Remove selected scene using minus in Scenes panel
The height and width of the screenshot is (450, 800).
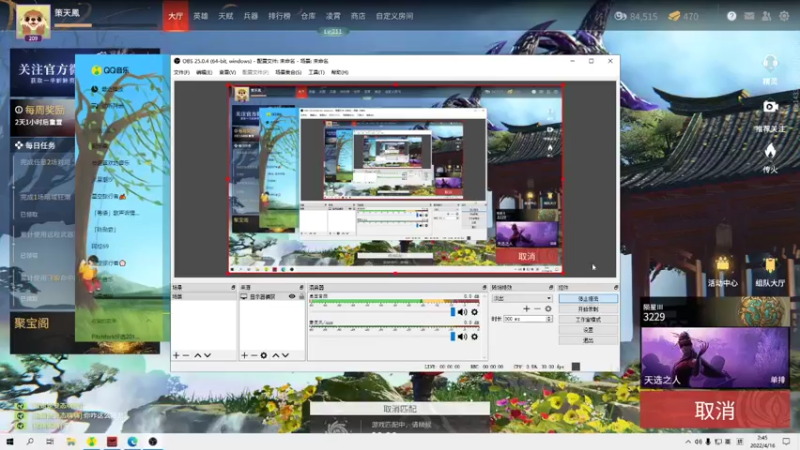point(186,355)
